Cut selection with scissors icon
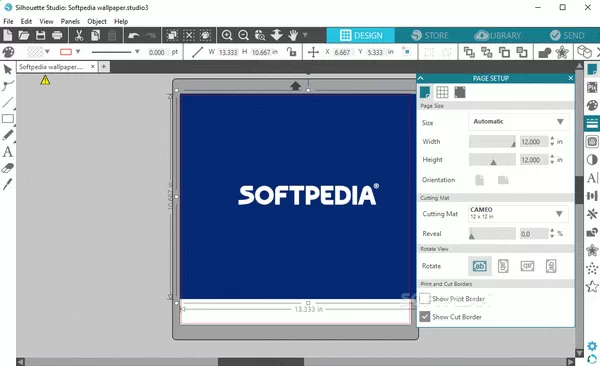 pyautogui.click(x=79, y=36)
